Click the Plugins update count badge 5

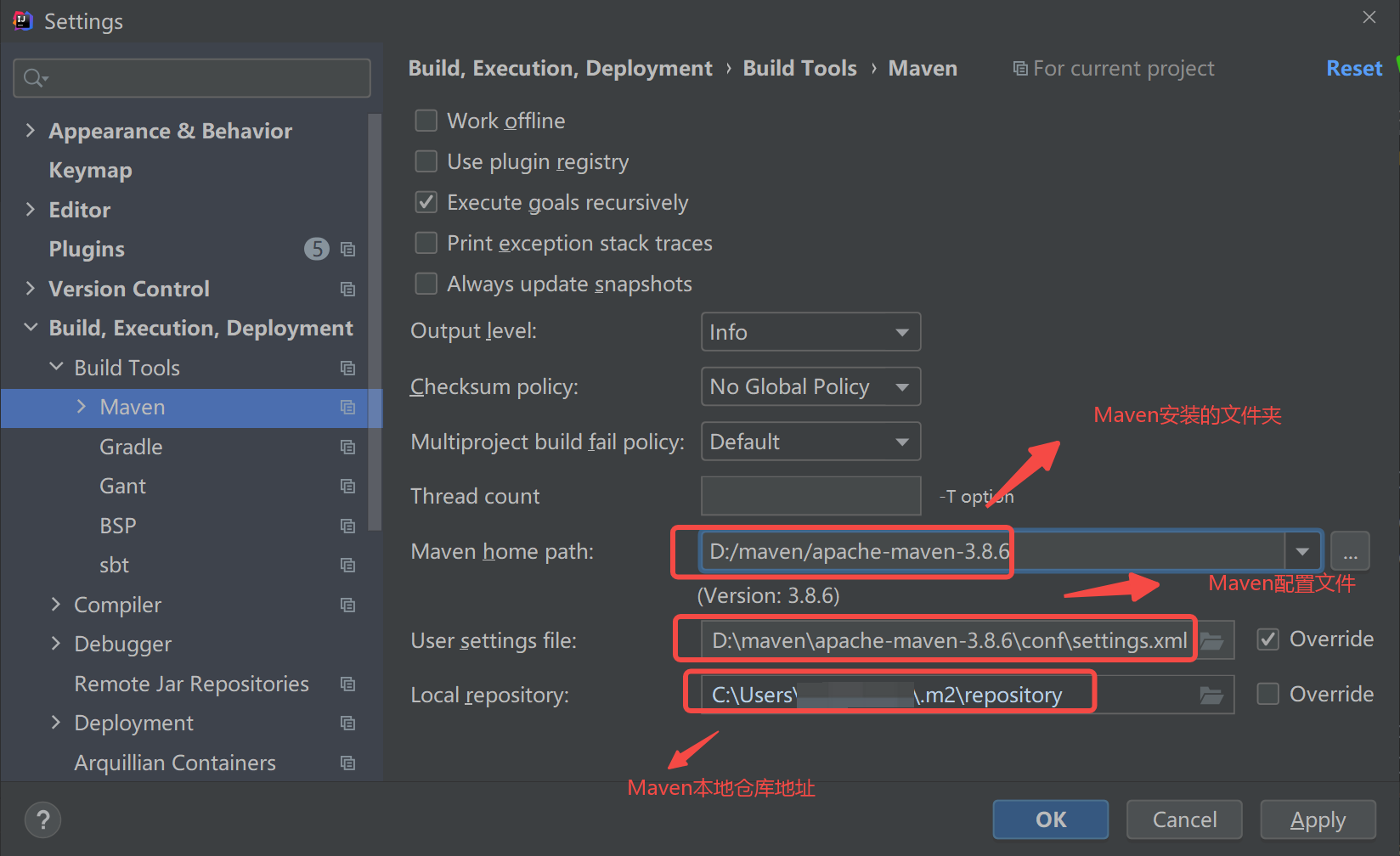pos(317,249)
